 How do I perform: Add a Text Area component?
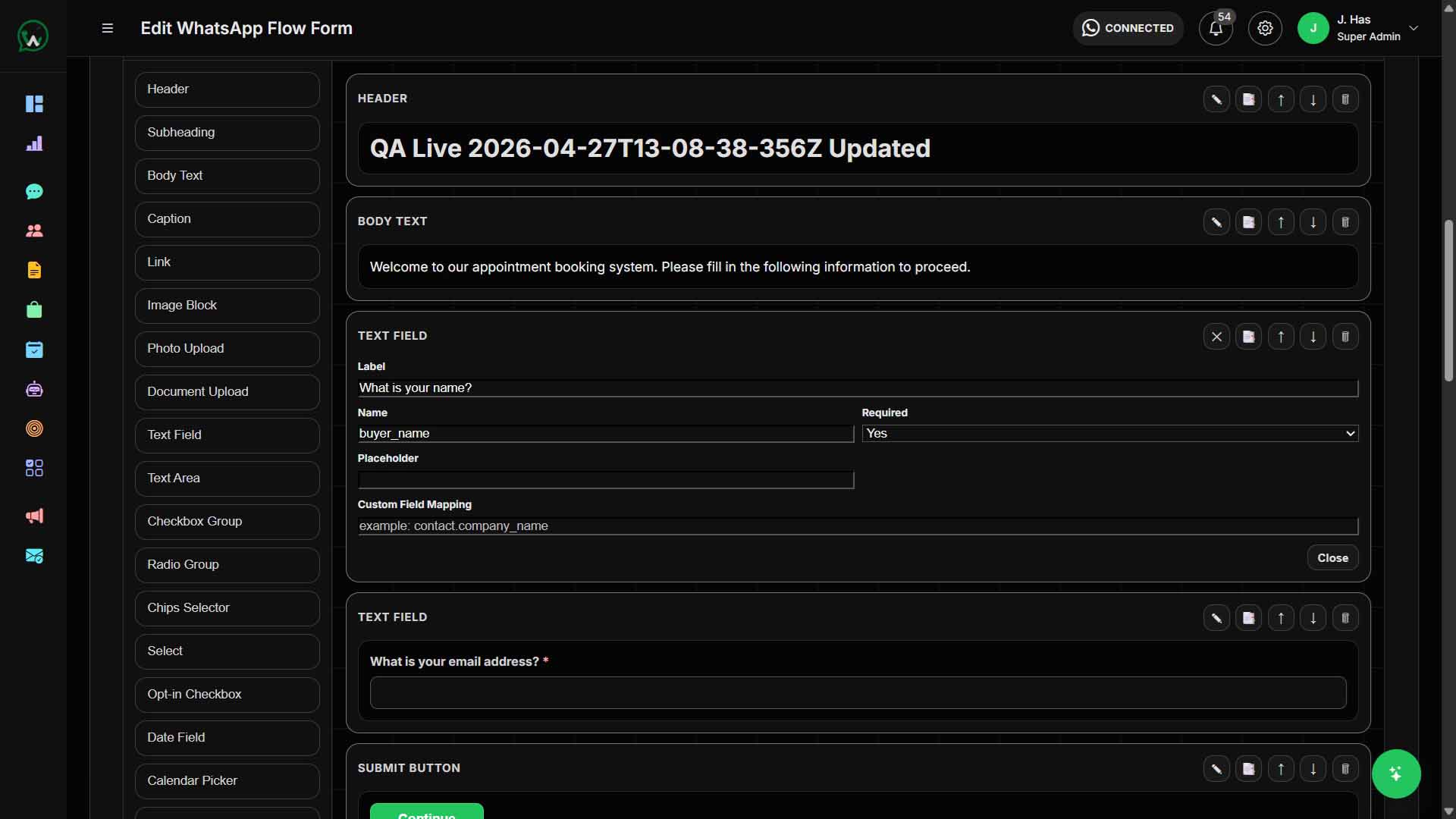227,479
